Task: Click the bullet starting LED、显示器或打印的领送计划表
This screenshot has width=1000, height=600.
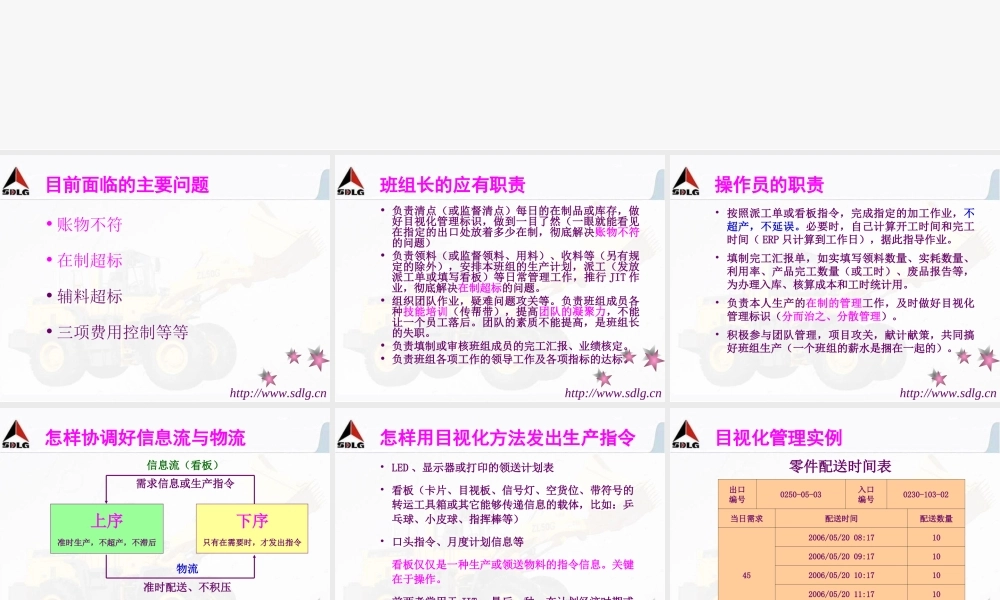Action: [x=472, y=468]
